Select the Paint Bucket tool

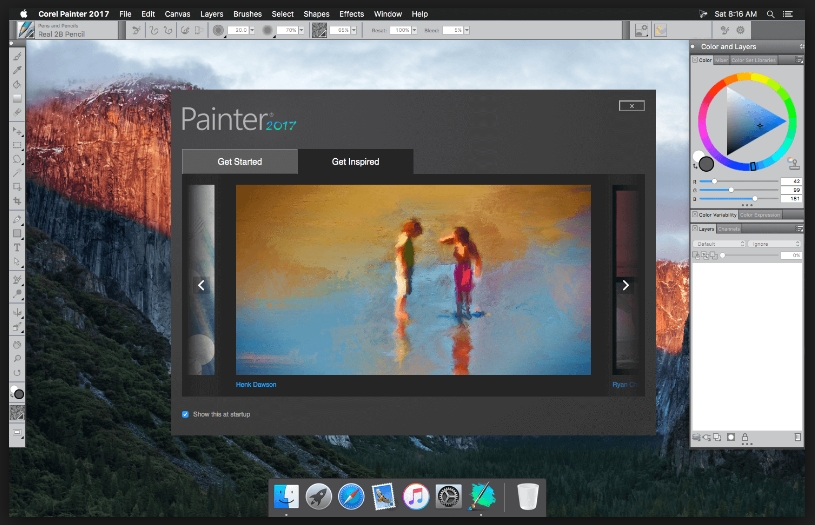point(17,84)
